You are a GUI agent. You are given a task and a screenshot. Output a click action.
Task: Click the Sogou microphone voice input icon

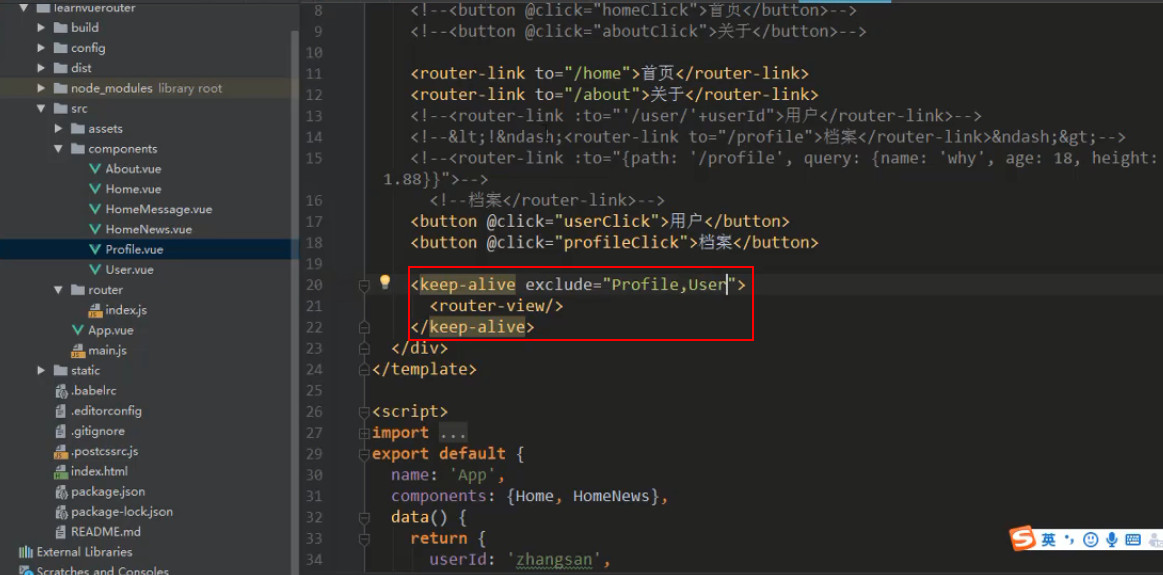coord(1111,539)
